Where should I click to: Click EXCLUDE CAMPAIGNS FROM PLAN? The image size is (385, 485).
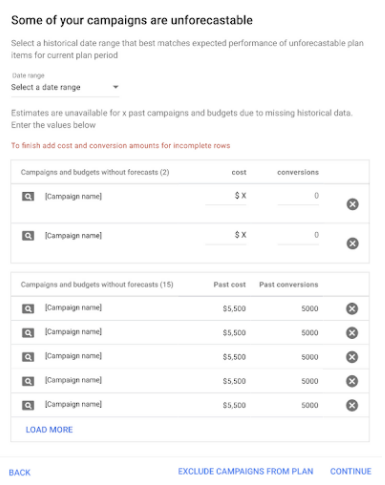(x=245, y=471)
